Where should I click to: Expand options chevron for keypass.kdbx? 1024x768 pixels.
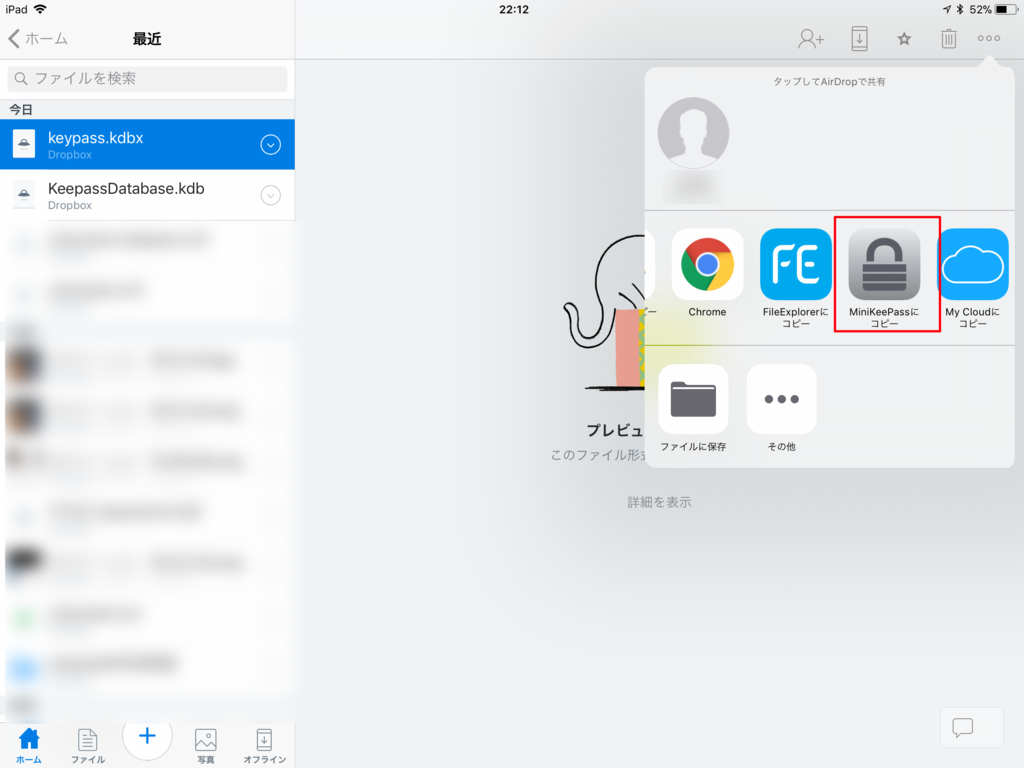[270, 144]
